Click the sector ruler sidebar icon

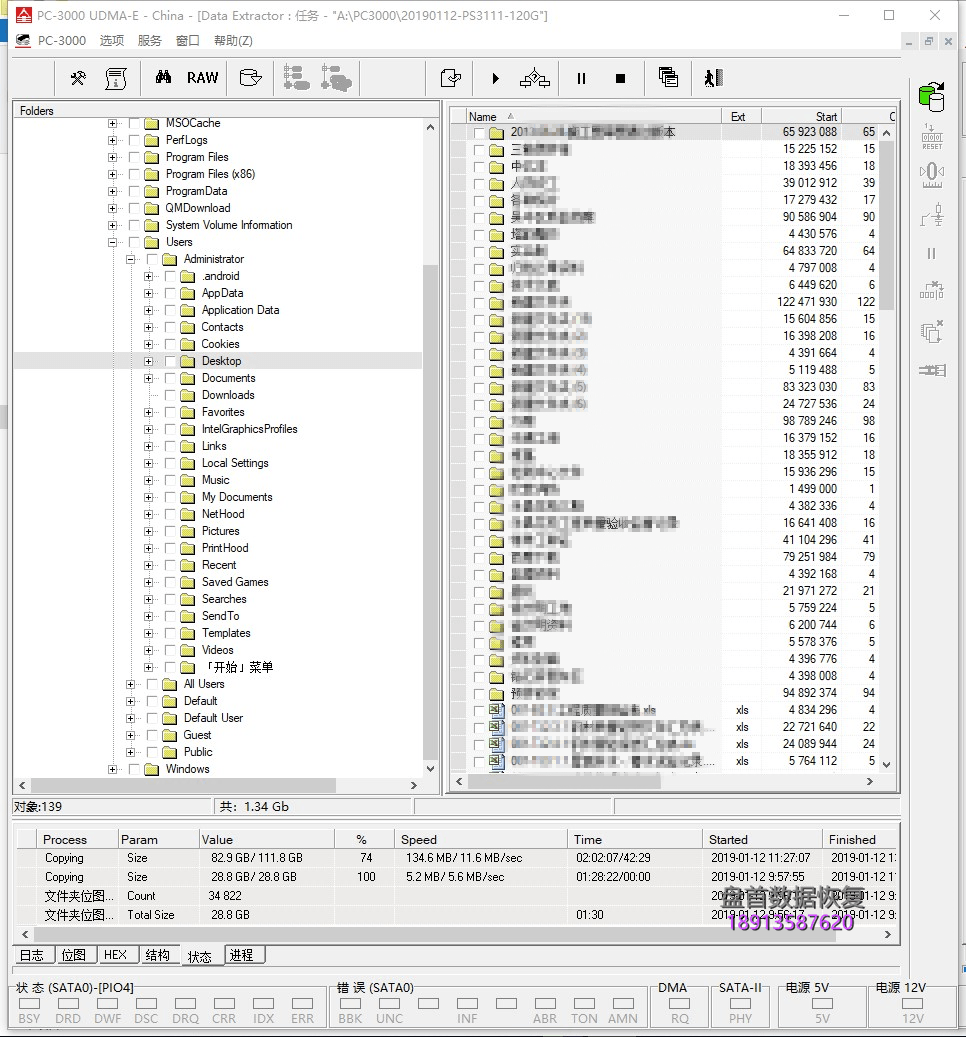point(932,175)
